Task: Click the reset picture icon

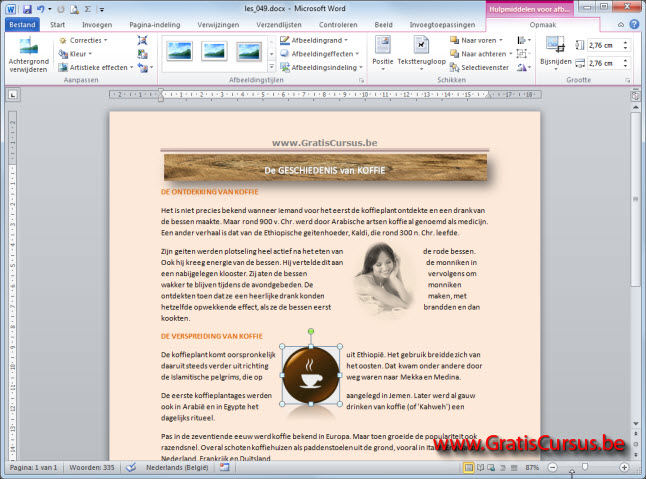Action: (x=145, y=68)
